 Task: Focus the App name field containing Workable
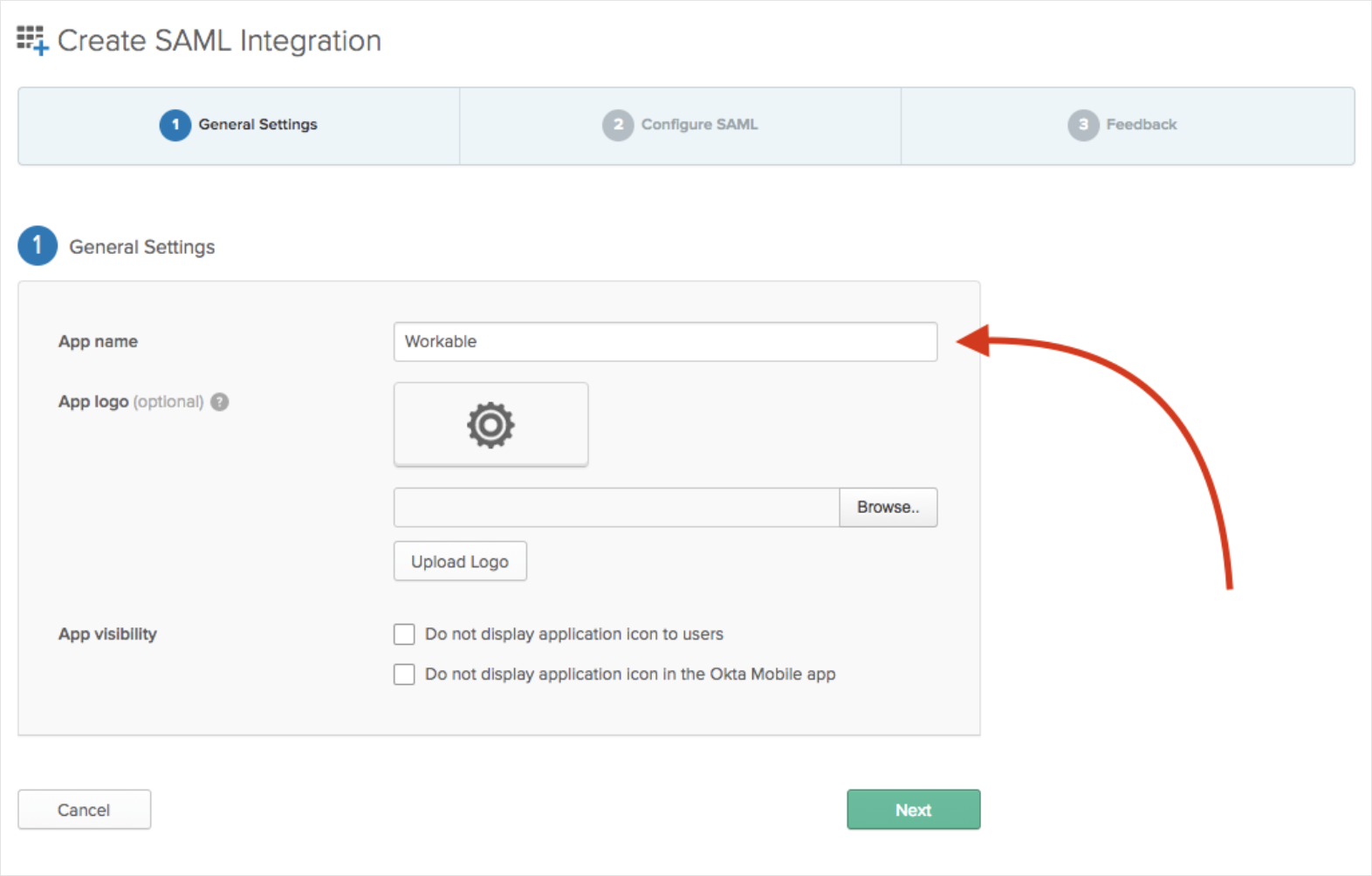(x=665, y=342)
